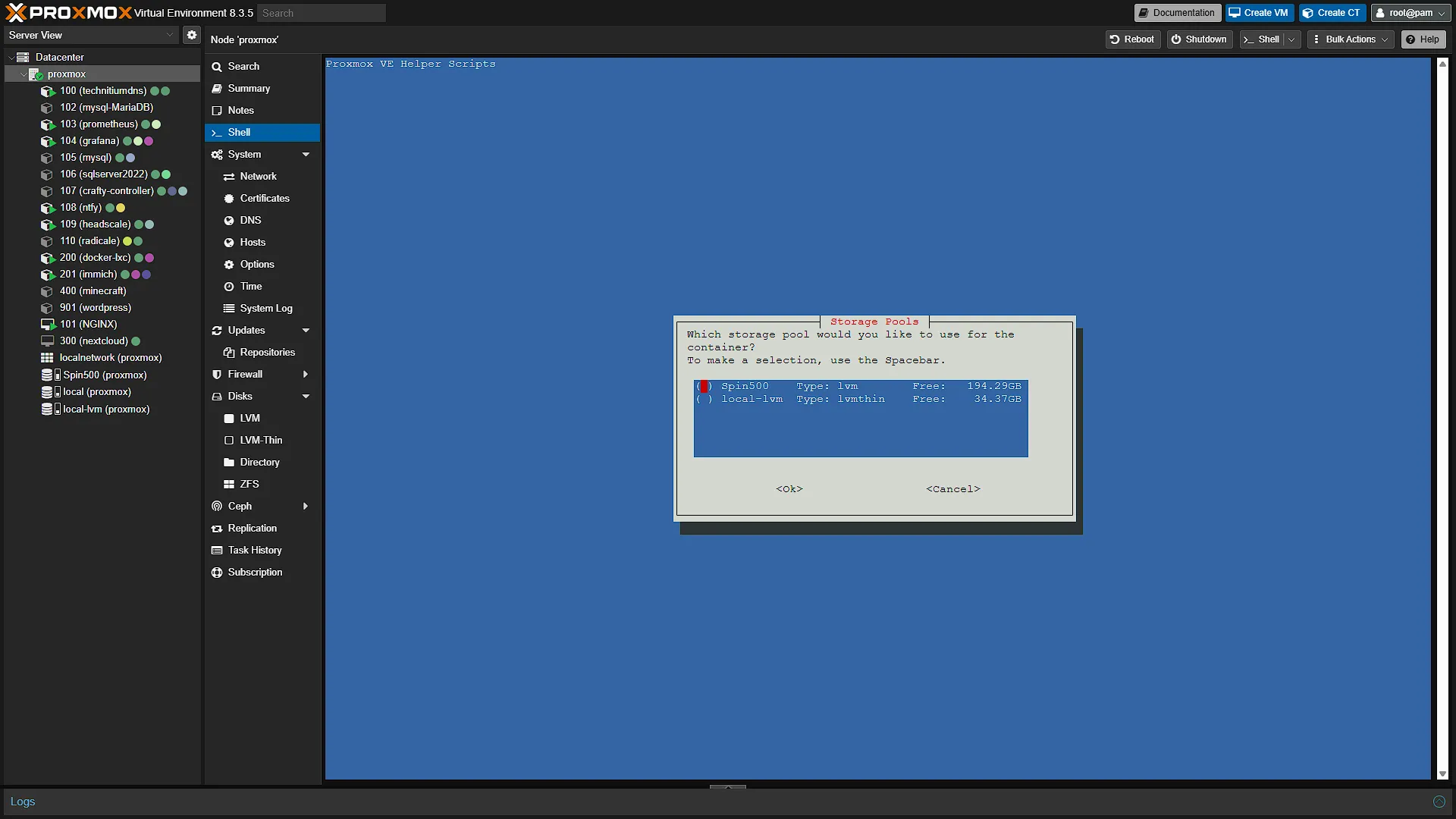1456x819 pixels.
Task: Open the Shell menu item
Action: pos(262,133)
